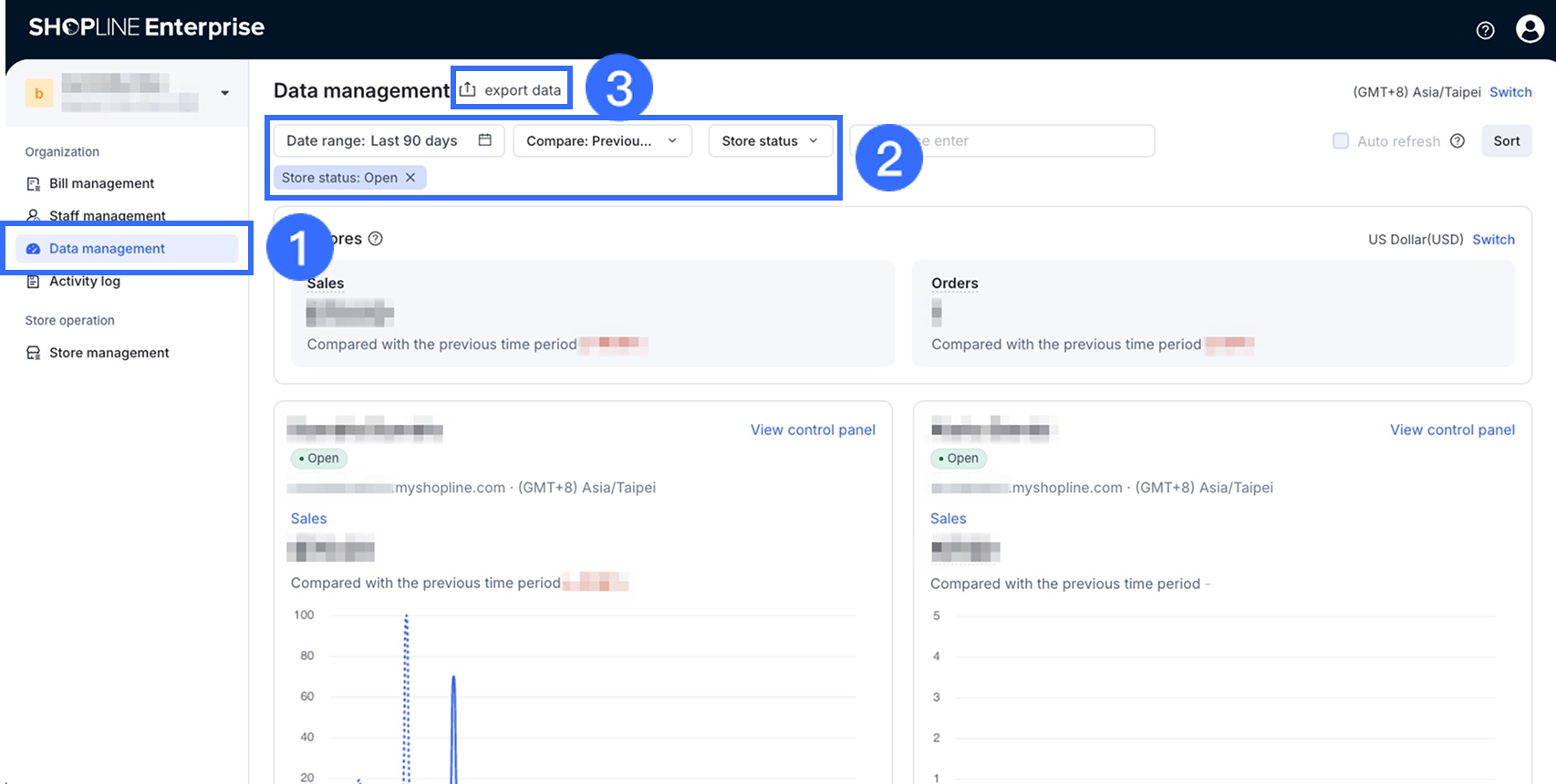Click the export data upload icon
The height and width of the screenshot is (784, 1556).
(x=468, y=89)
